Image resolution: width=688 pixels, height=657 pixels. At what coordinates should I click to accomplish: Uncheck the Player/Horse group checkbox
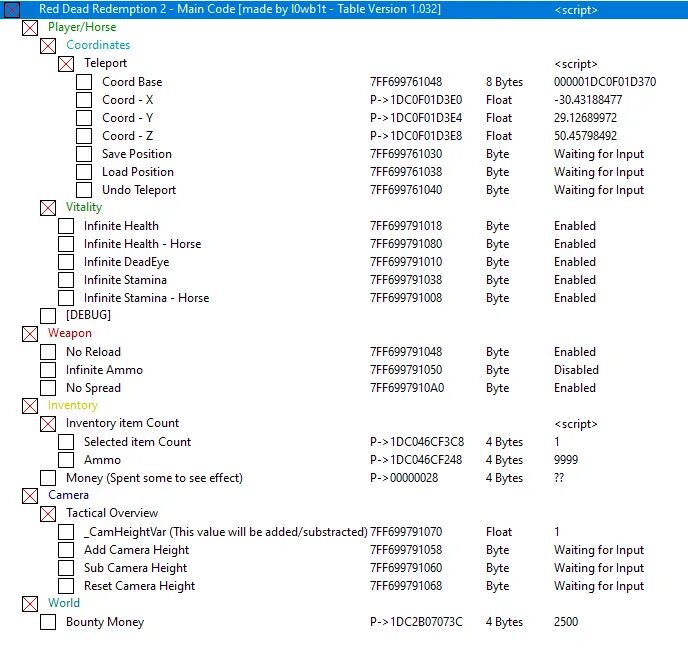click(30, 28)
